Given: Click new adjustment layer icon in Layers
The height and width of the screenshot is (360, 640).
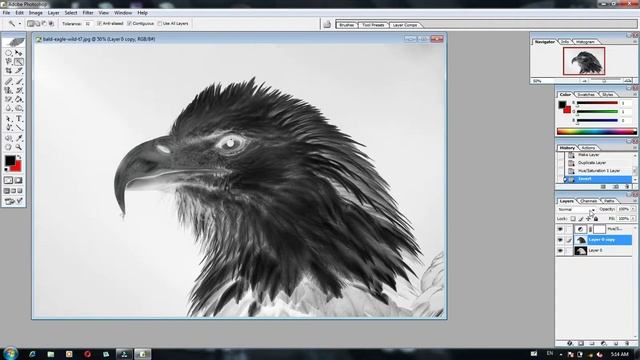Looking at the screenshot, I should click(603, 343).
